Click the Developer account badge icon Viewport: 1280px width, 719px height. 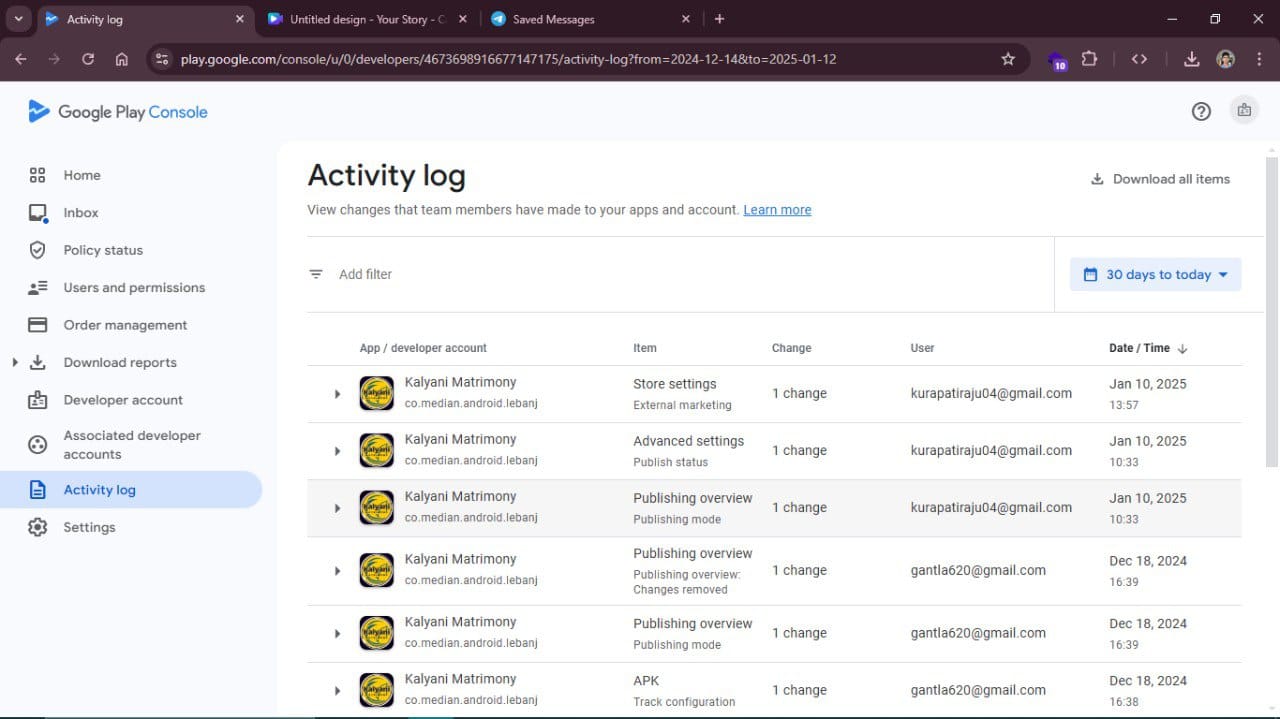tap(38, 400)
